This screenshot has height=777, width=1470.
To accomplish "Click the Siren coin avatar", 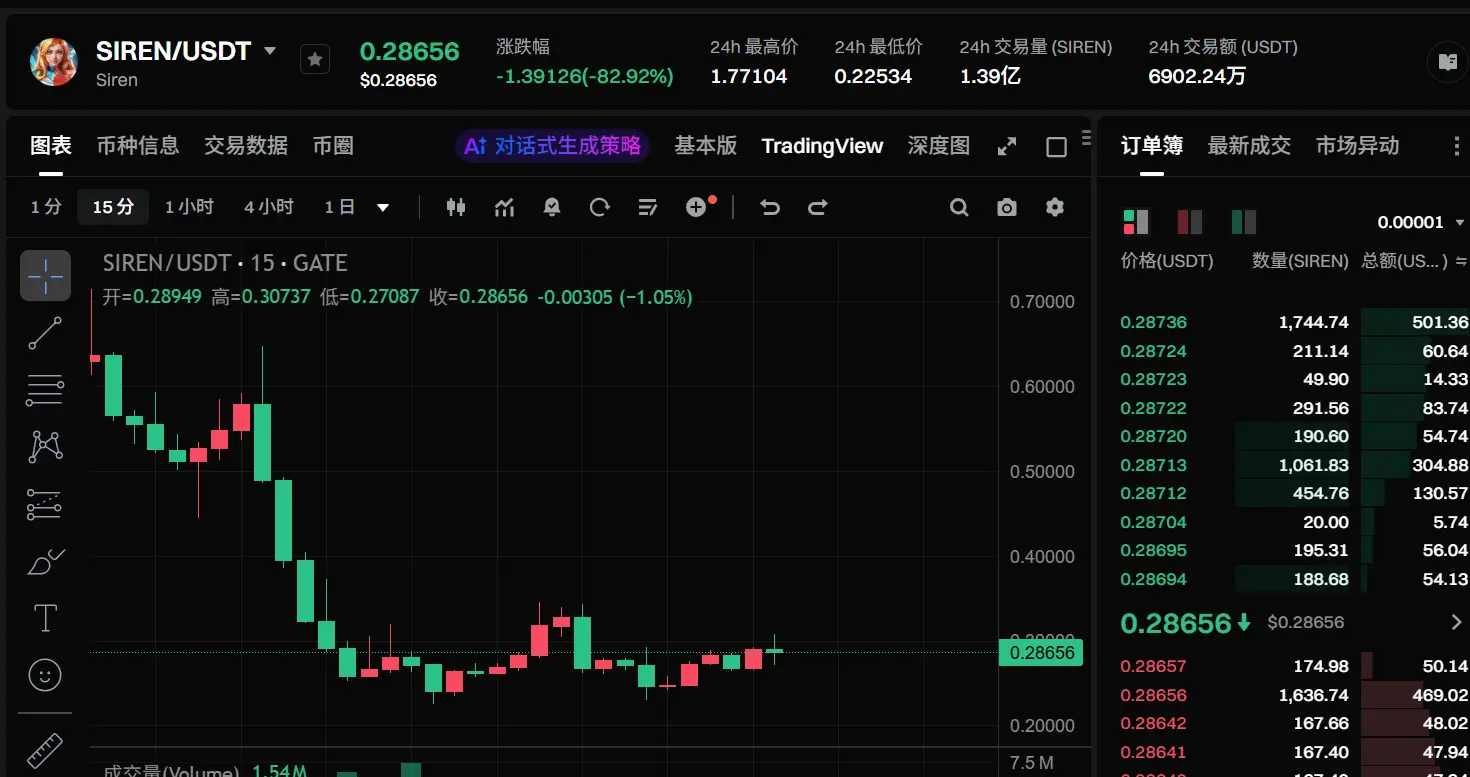I will (x=54, y=62).
